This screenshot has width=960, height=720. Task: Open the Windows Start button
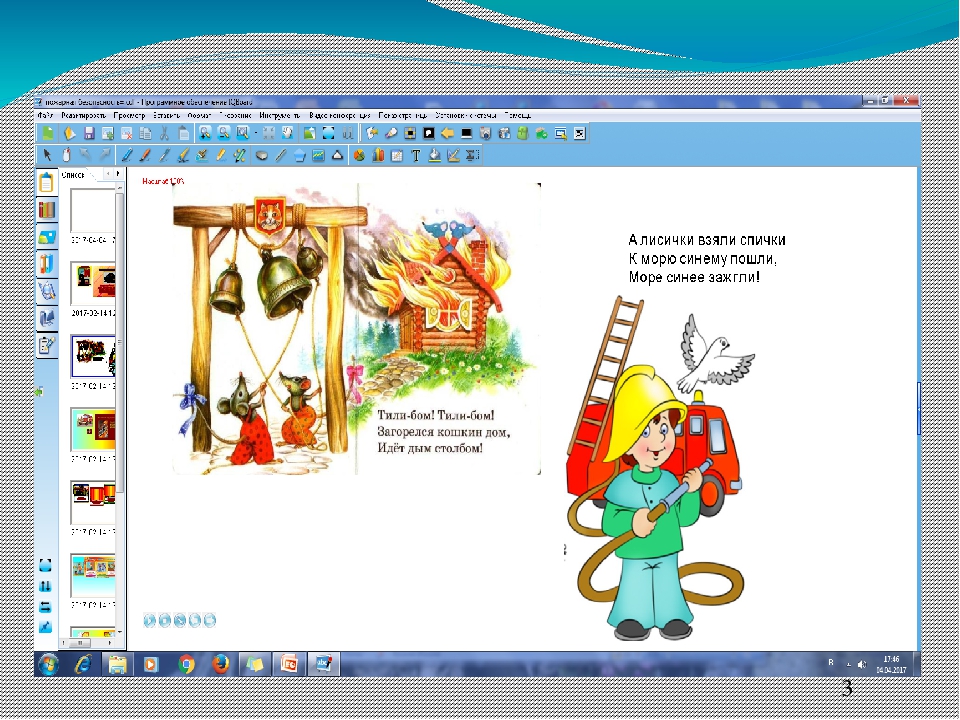tap(48, 664)
